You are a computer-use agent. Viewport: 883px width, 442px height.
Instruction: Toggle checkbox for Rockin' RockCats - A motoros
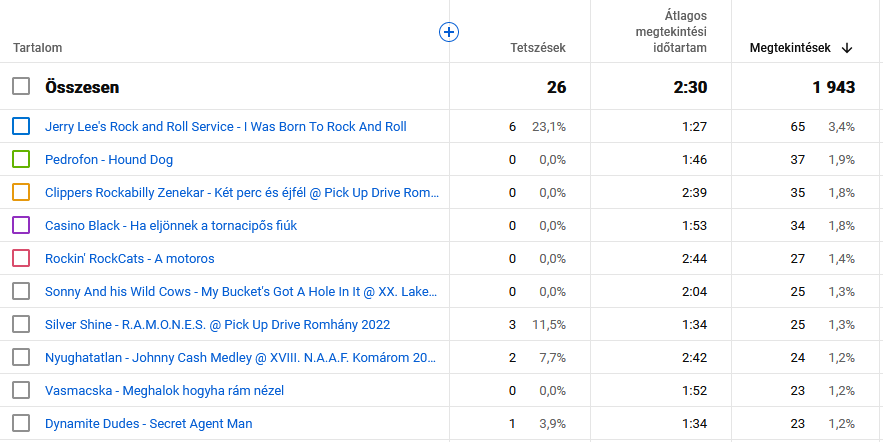click(21, 258)
